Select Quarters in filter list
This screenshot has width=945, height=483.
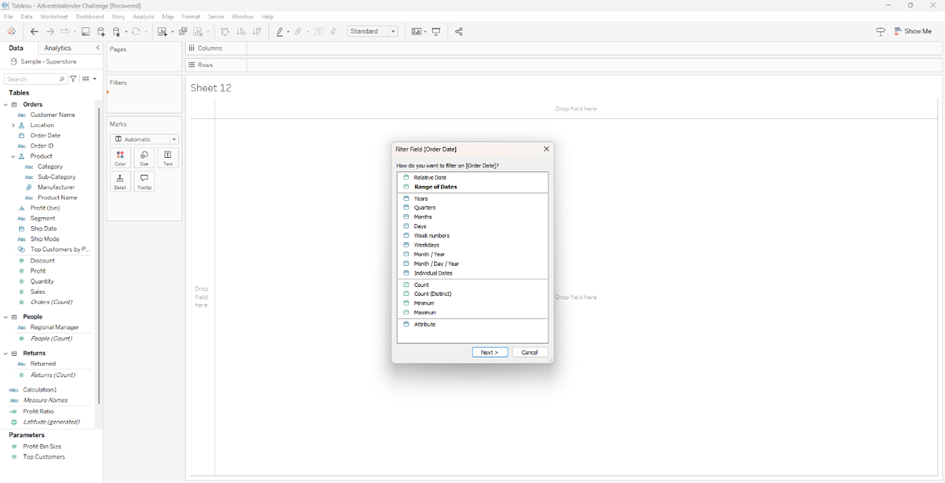[x=425, y=208]
